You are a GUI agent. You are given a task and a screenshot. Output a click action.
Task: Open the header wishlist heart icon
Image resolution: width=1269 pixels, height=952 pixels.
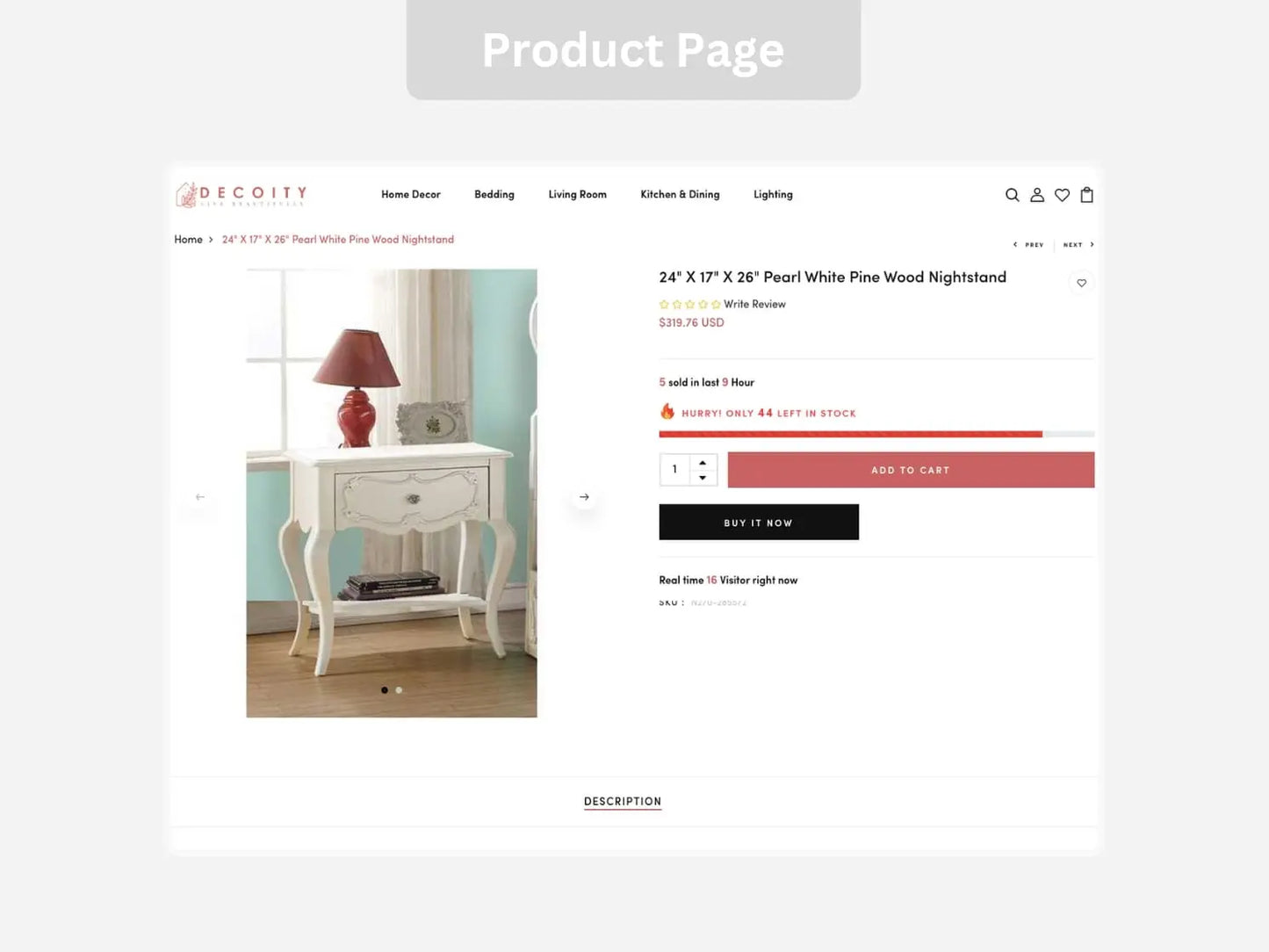(x=1062, y=195)
